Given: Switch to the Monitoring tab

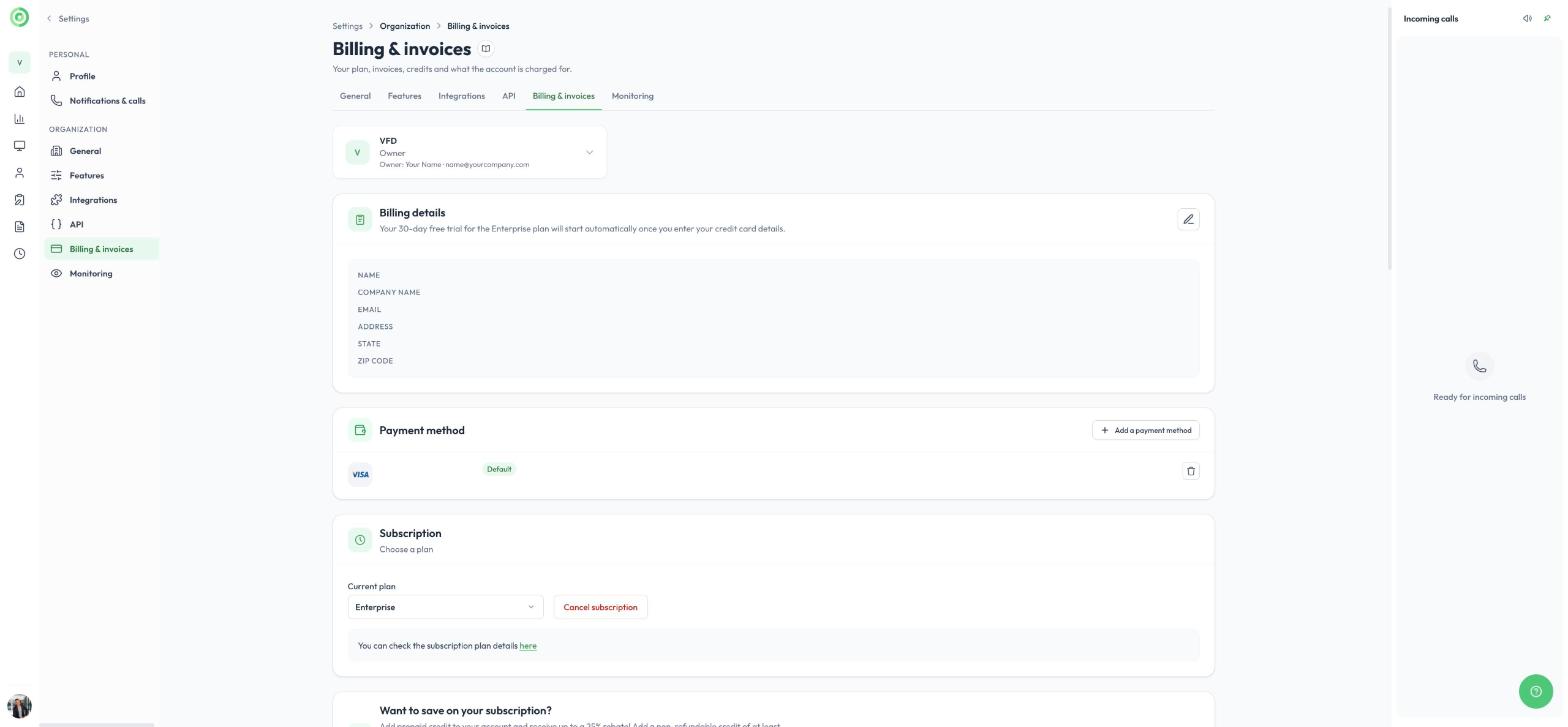Looking at the screenshot, I should (x=632, y=96).
